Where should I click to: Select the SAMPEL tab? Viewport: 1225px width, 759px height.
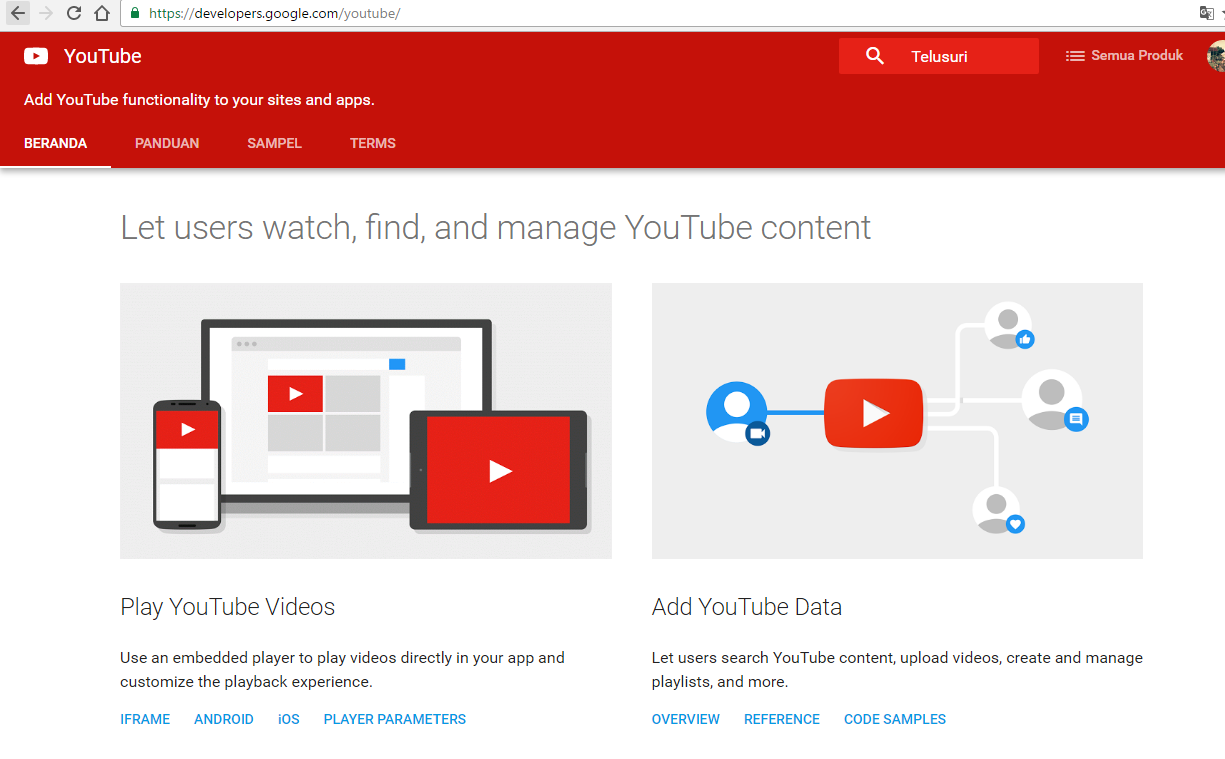click(x=274, y=143)
